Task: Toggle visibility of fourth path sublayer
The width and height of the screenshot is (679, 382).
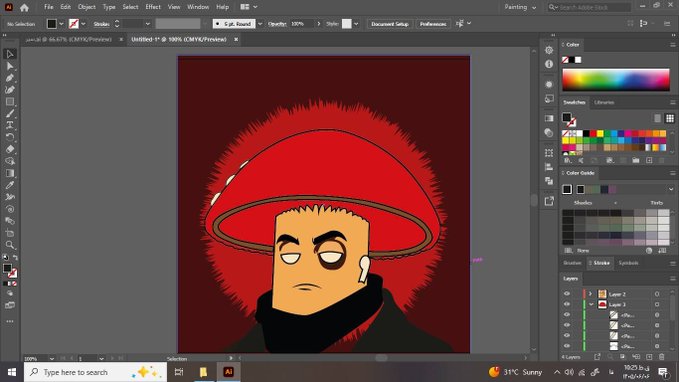Action: point(567,346)
